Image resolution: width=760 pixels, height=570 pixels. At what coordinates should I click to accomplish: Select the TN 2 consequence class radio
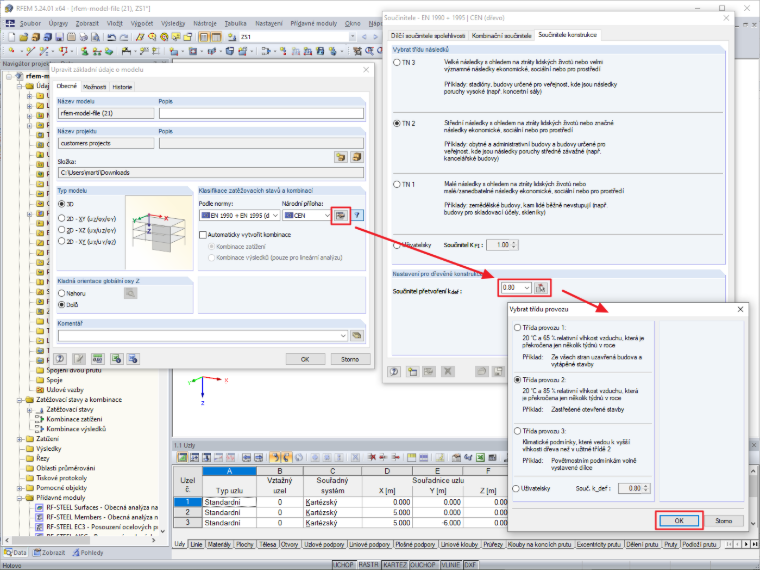point(397,124)
